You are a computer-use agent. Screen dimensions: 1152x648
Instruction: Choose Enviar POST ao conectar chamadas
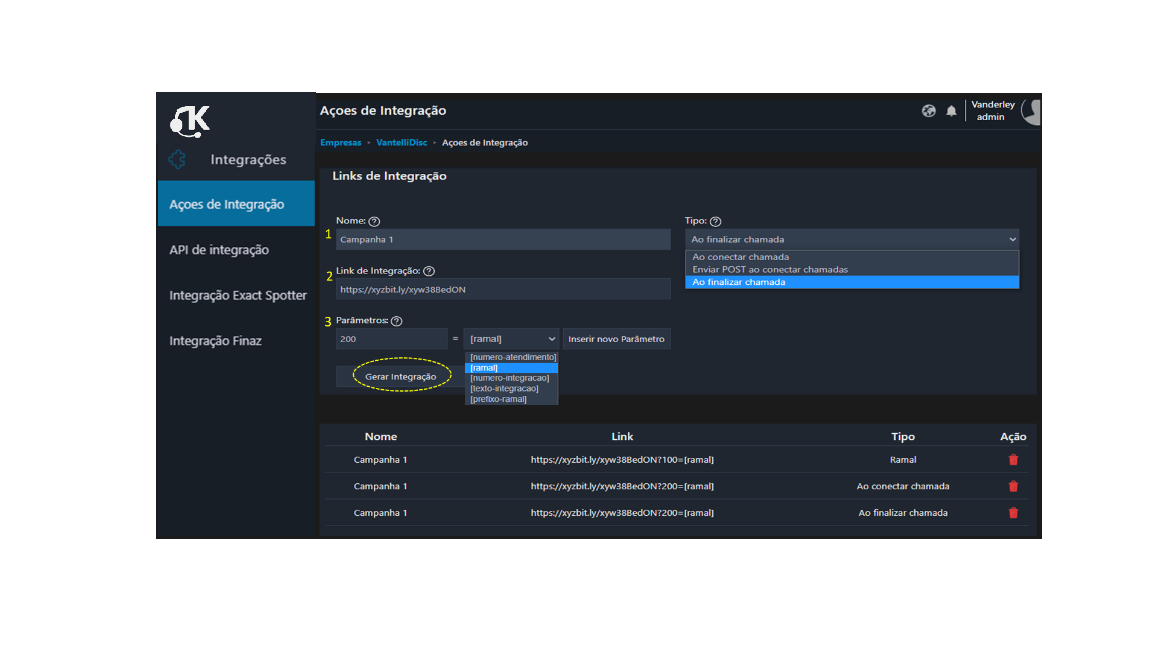(x=852, y=270)
